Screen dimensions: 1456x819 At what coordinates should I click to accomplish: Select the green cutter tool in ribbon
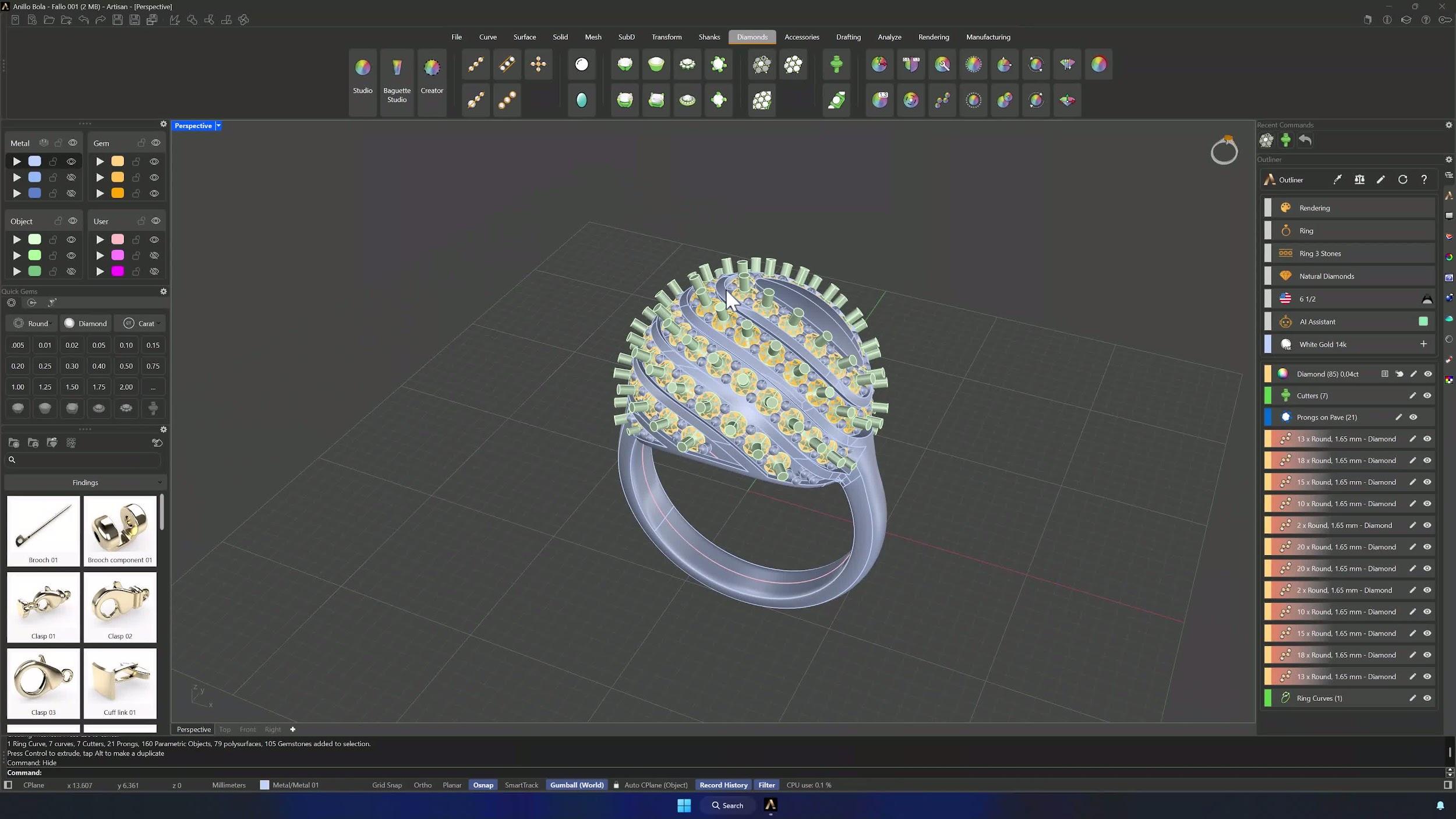click(x=836, y=64)
